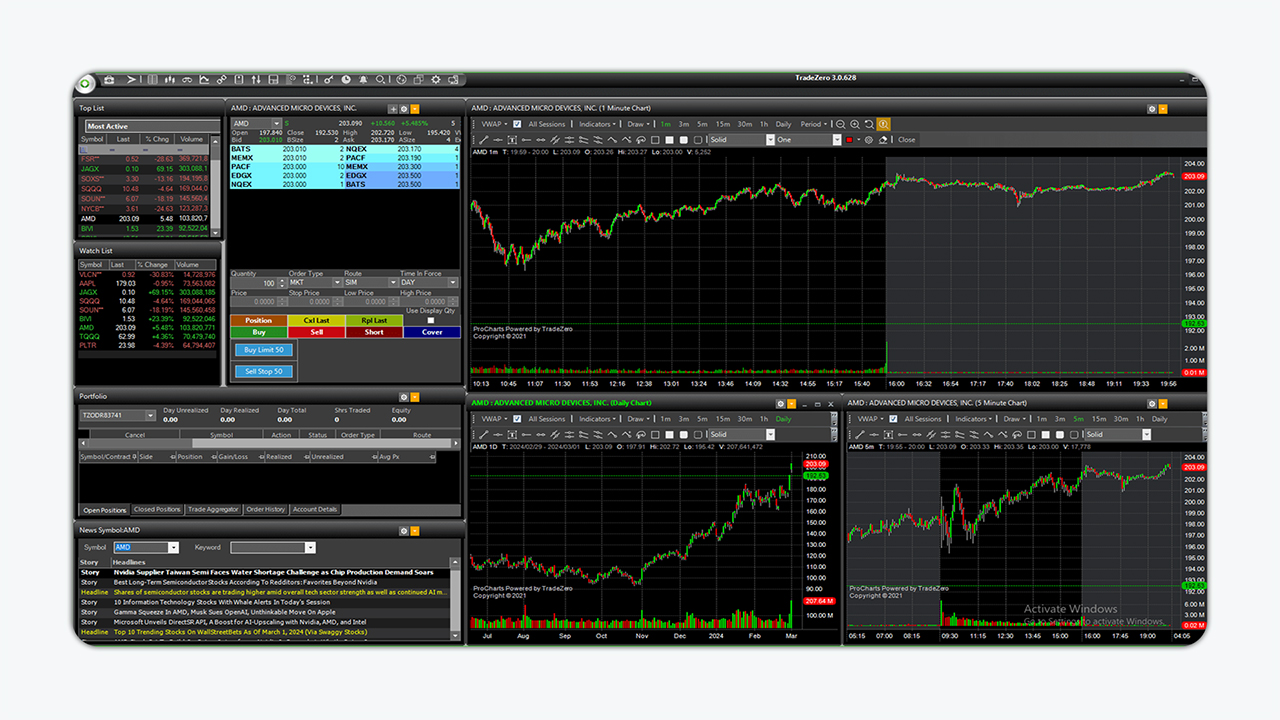Image resolution: width=1280 pixels, height=720 pixels.
Task: Click the target icon next to red color in 1 Minute chart
Action: click(x=868, y=140)
